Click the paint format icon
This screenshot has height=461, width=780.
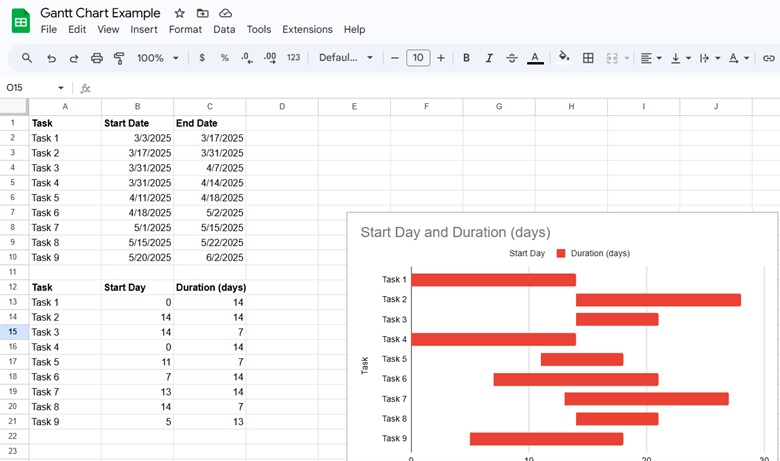point(119,58)
